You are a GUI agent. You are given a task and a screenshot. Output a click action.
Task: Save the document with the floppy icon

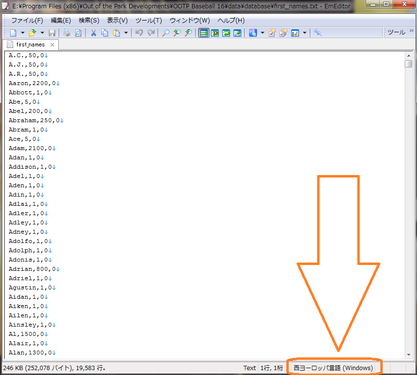tap(52, 33)
